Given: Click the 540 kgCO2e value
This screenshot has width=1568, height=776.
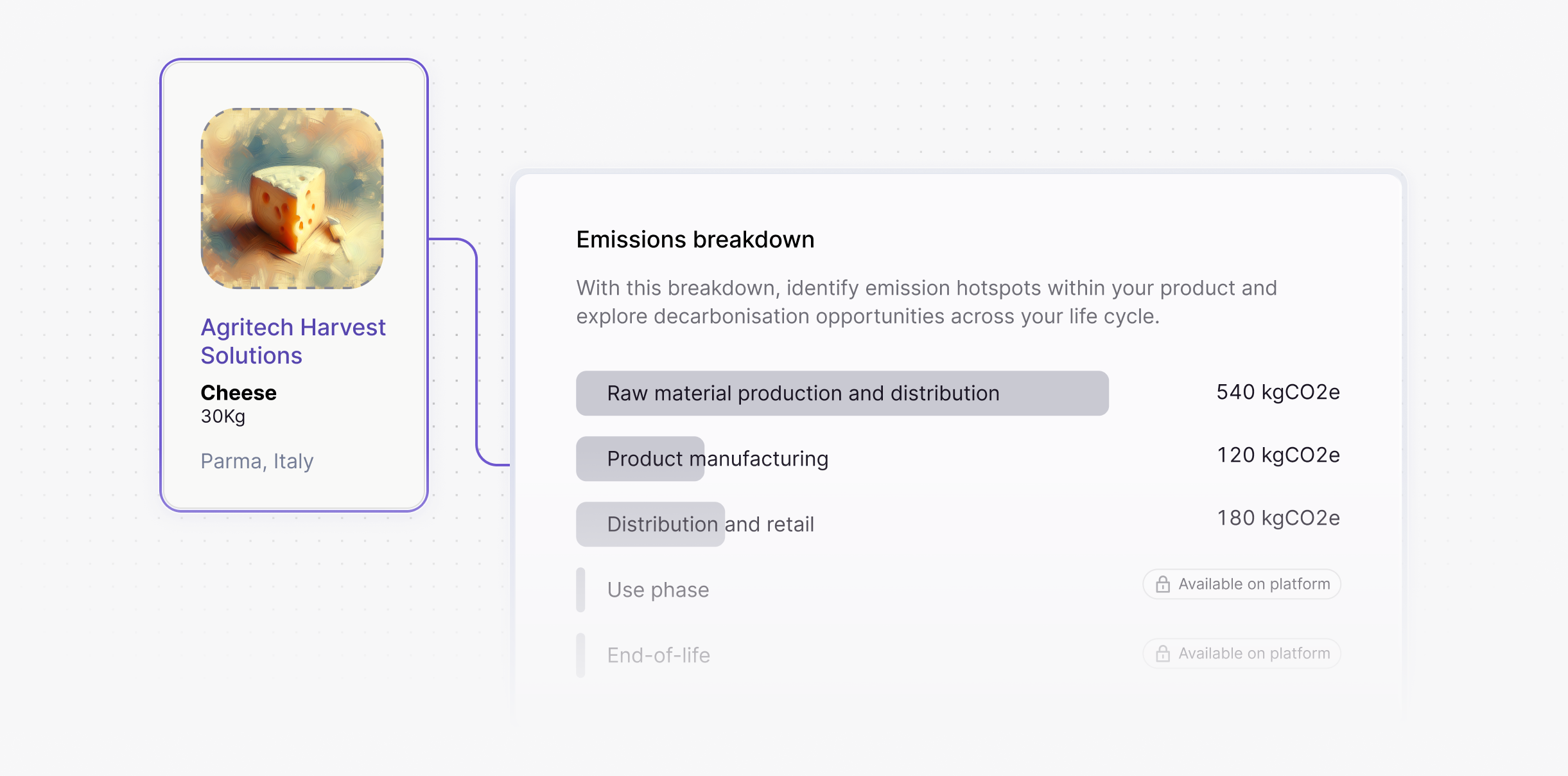Looking at the screenshot, I should [1278, 392].
